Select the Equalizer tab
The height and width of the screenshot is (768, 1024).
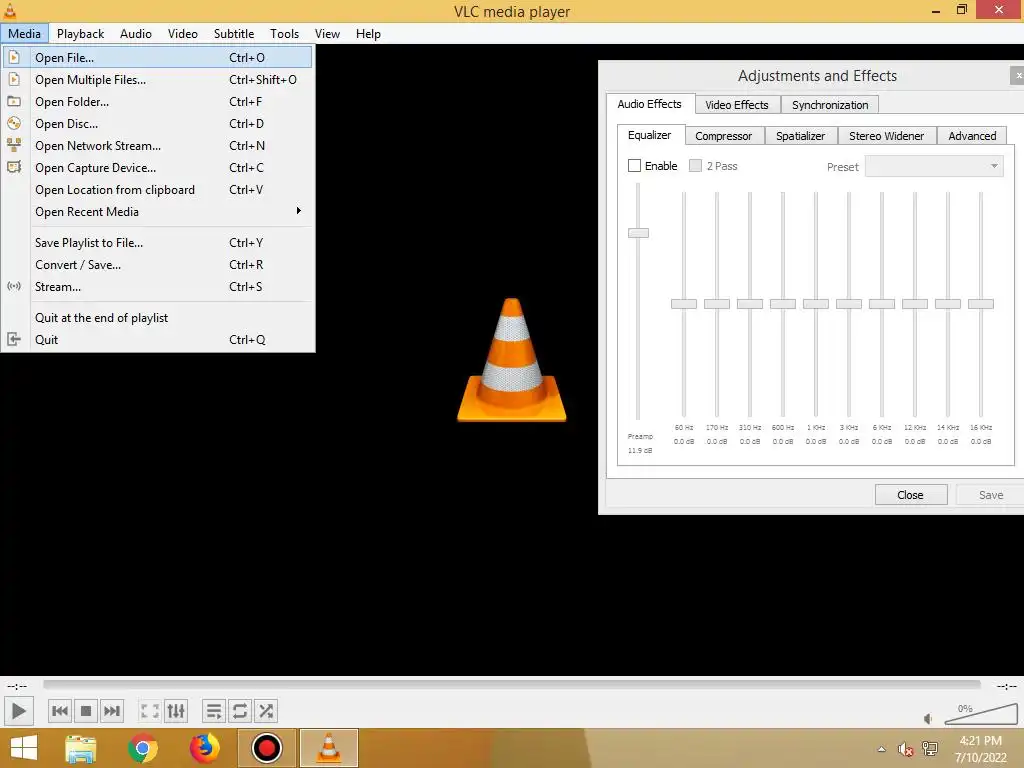point(650,135)
